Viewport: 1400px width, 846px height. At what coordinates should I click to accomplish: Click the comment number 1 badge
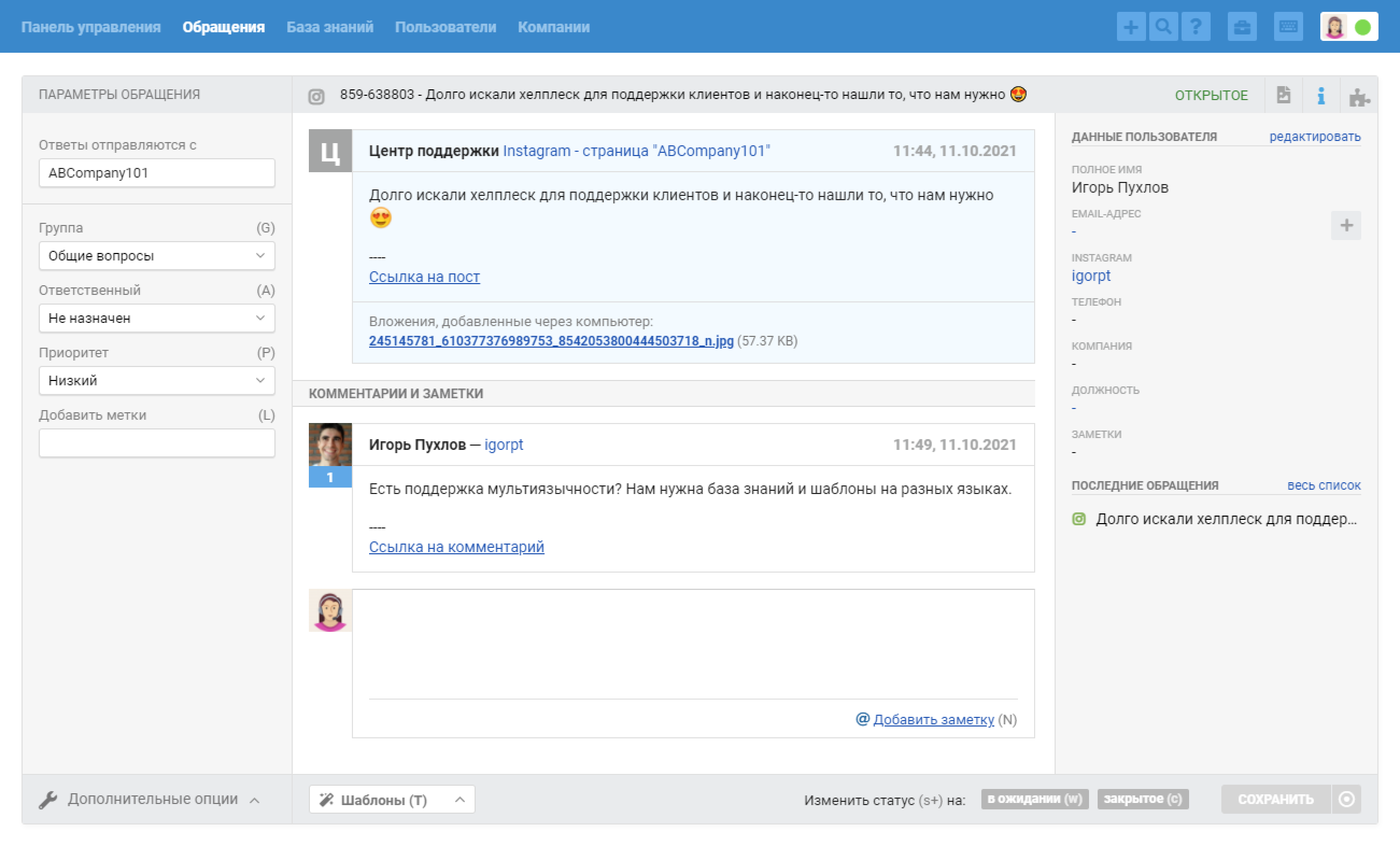point(330,477)
